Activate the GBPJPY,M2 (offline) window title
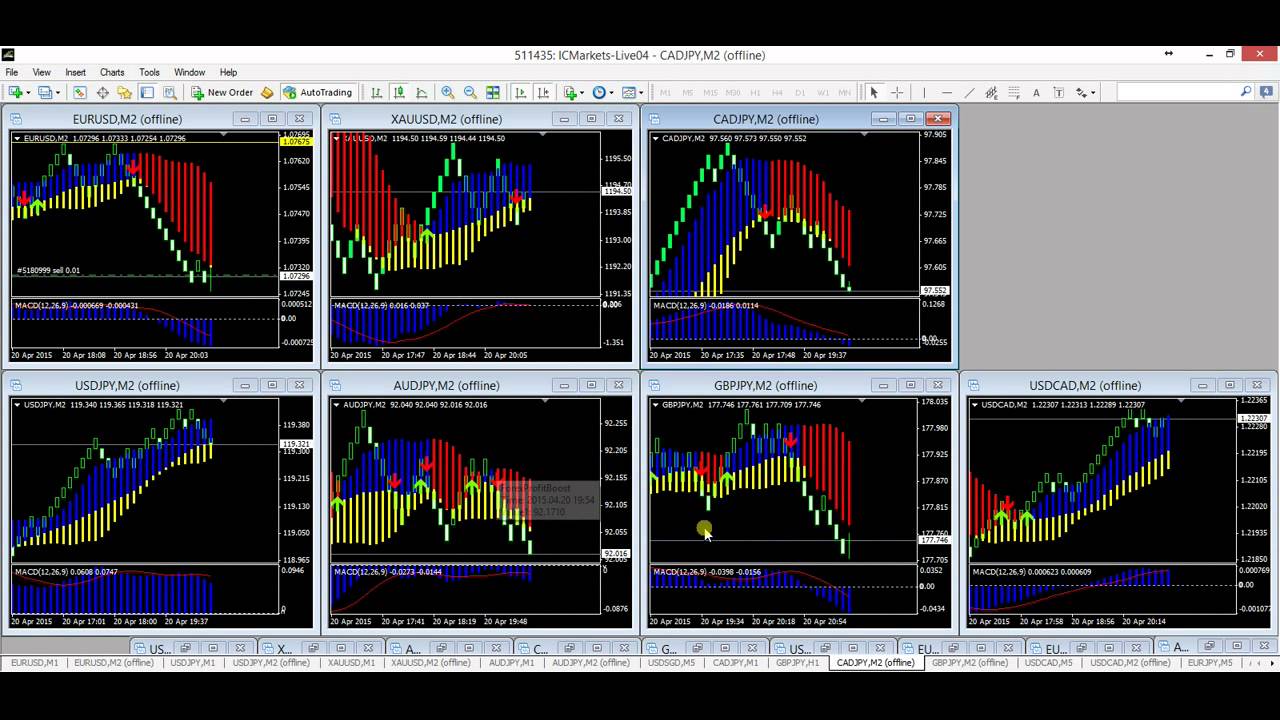Screen dimensions: 1280x720 766,385
